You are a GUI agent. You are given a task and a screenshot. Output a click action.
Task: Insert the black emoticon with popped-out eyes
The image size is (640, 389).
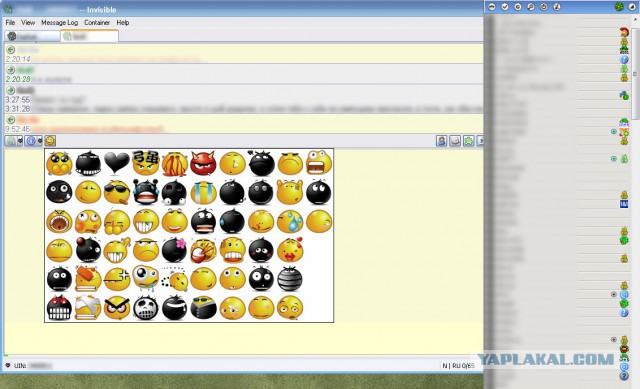(x=175, y=192)
